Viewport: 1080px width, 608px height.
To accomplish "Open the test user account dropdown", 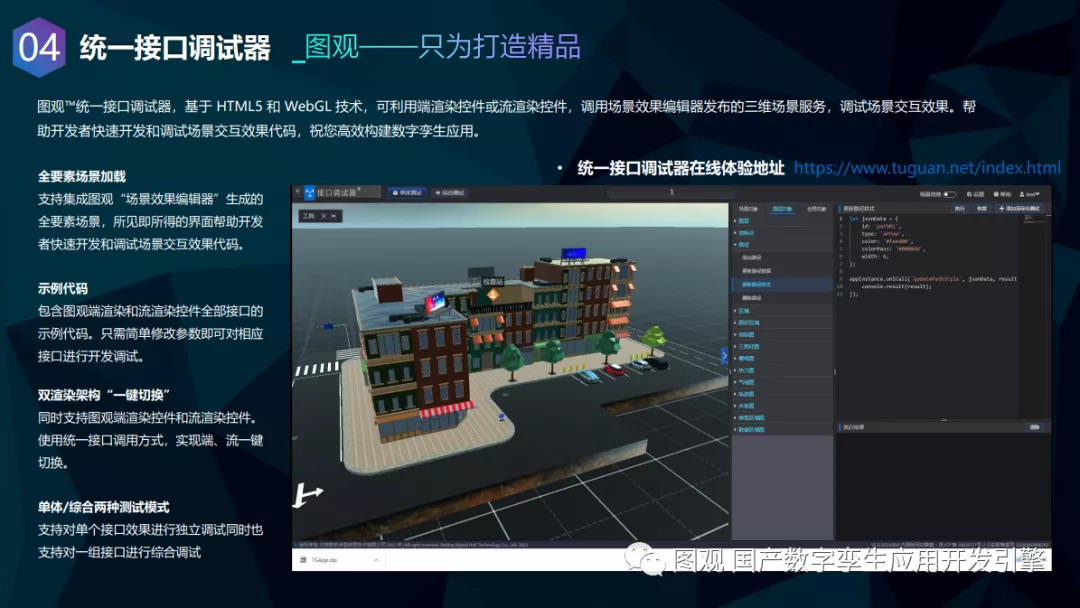I will pyautogui.click(x=1029, y=194).
